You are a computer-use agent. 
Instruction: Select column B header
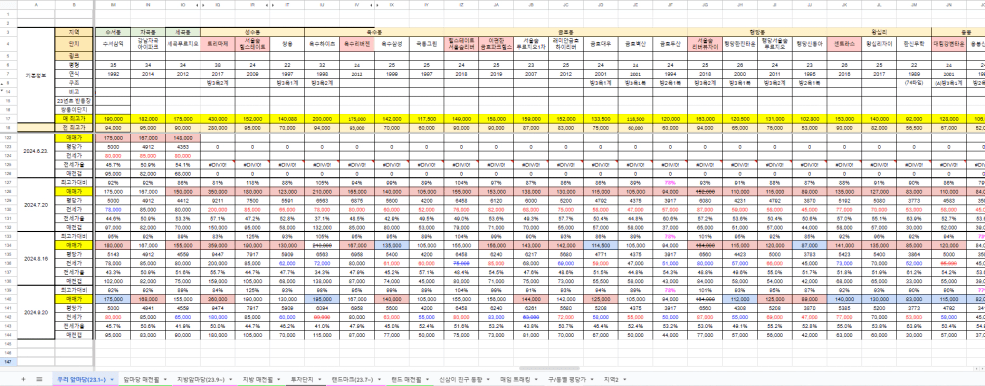[x=74, y=5]
